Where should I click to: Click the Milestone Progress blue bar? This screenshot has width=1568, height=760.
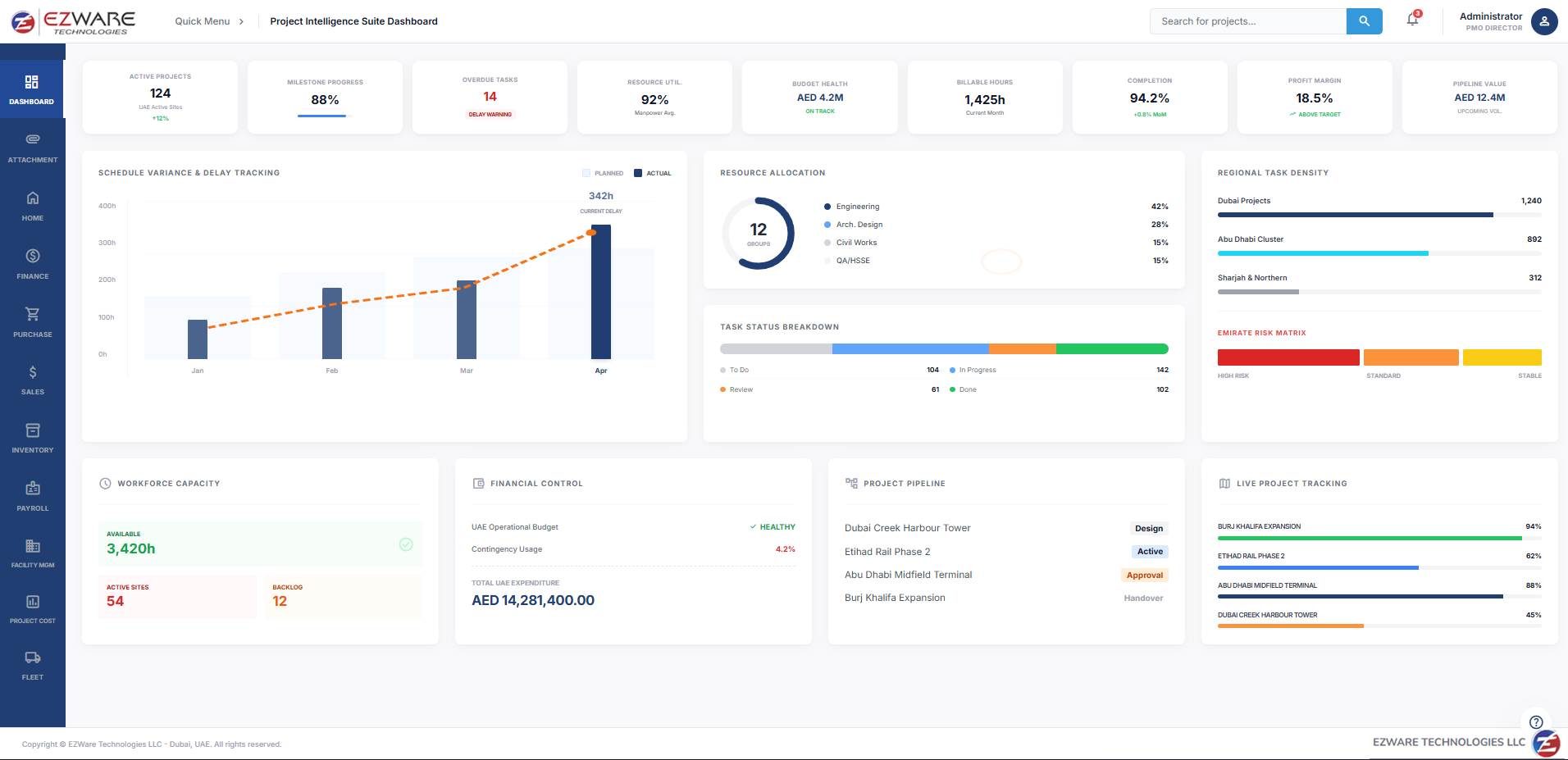(321, 116)
